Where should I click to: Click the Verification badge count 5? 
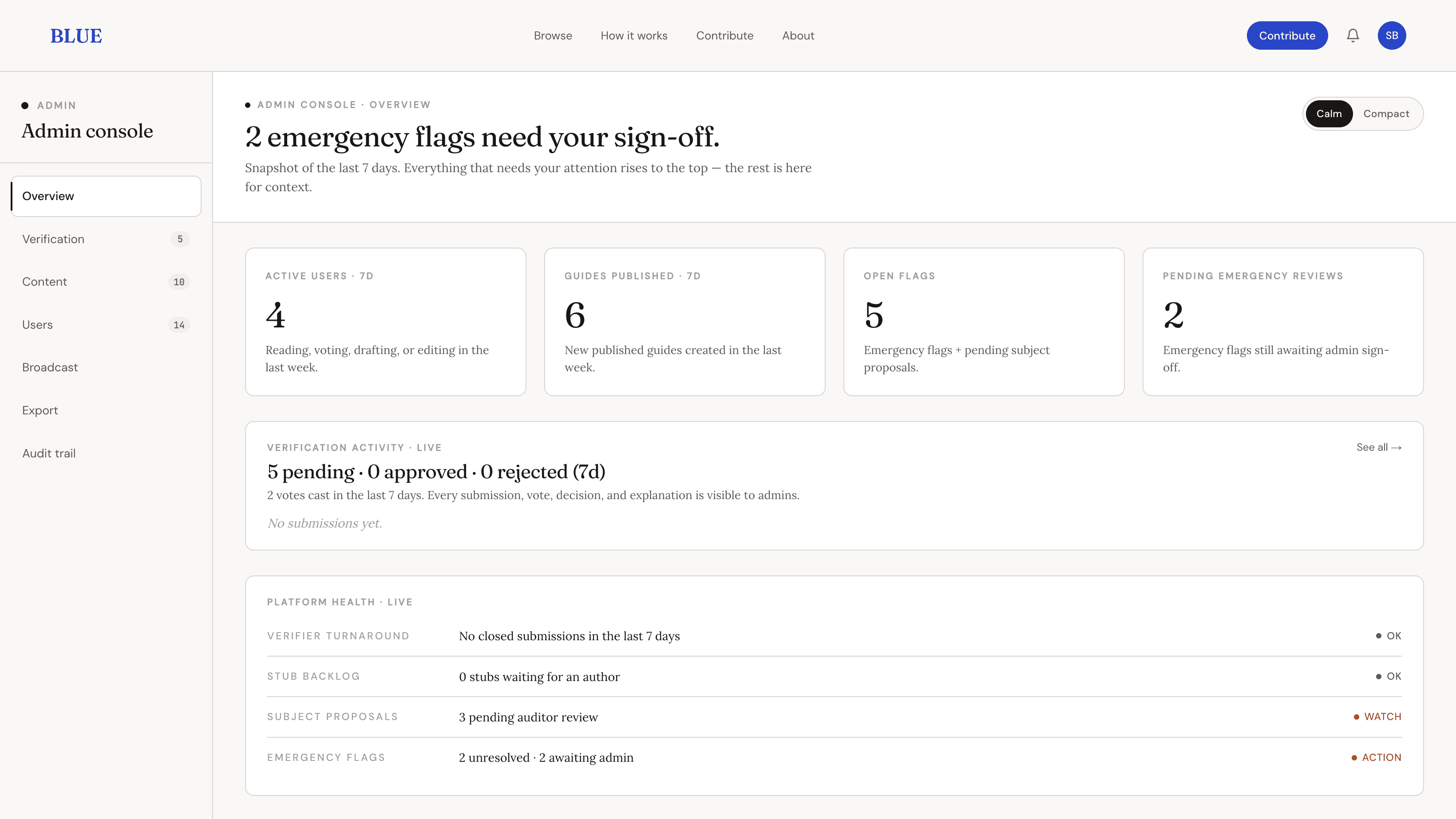click(x=180, y=239)
